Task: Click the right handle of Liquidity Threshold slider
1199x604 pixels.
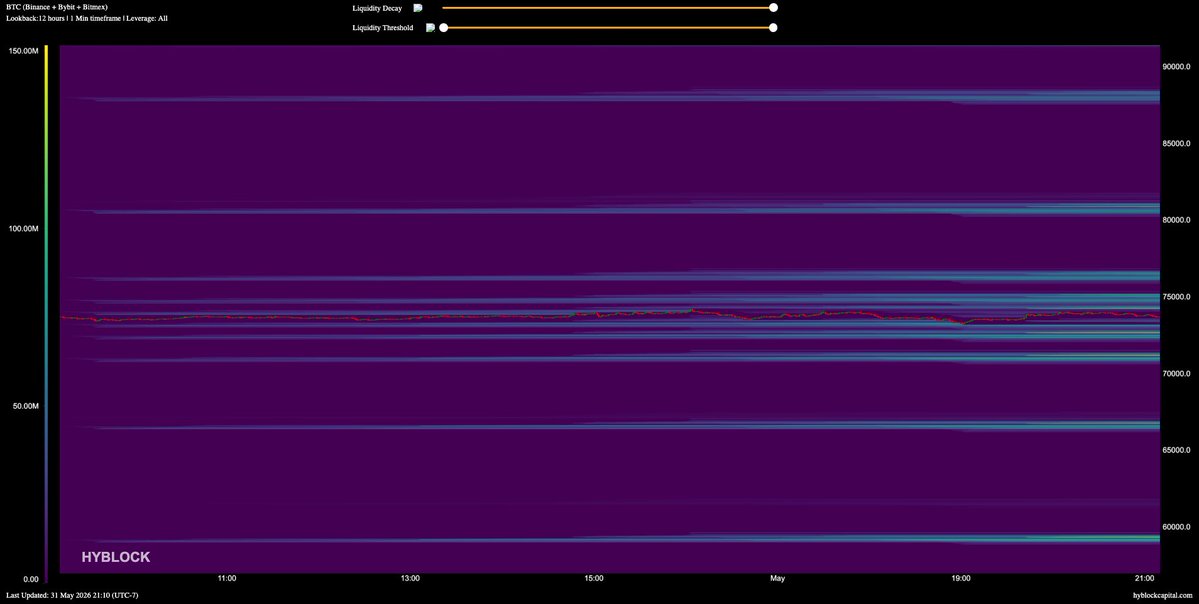Action: coord(773,28)
